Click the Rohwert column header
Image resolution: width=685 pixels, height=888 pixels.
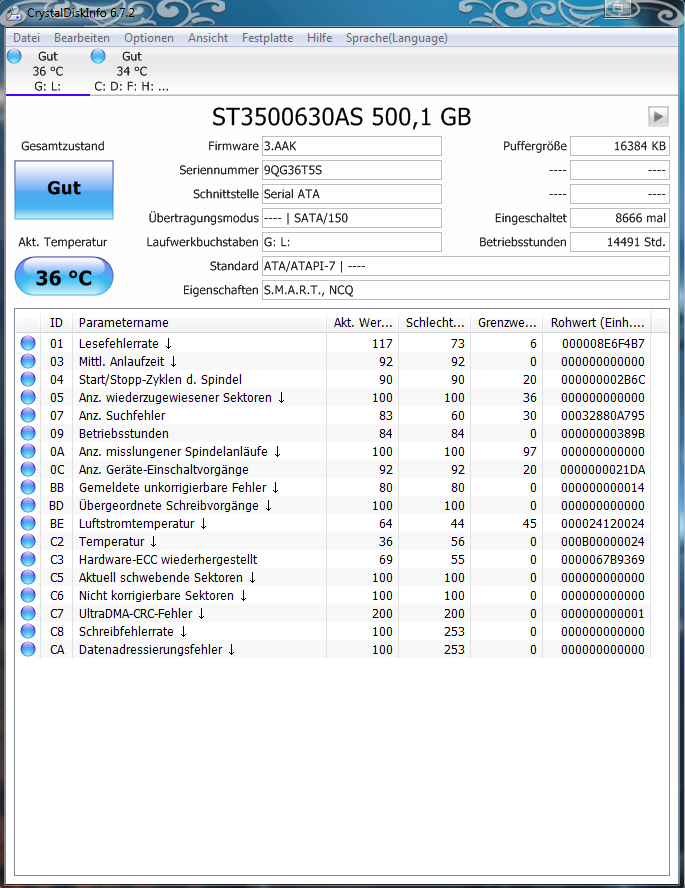coord(597,323)
